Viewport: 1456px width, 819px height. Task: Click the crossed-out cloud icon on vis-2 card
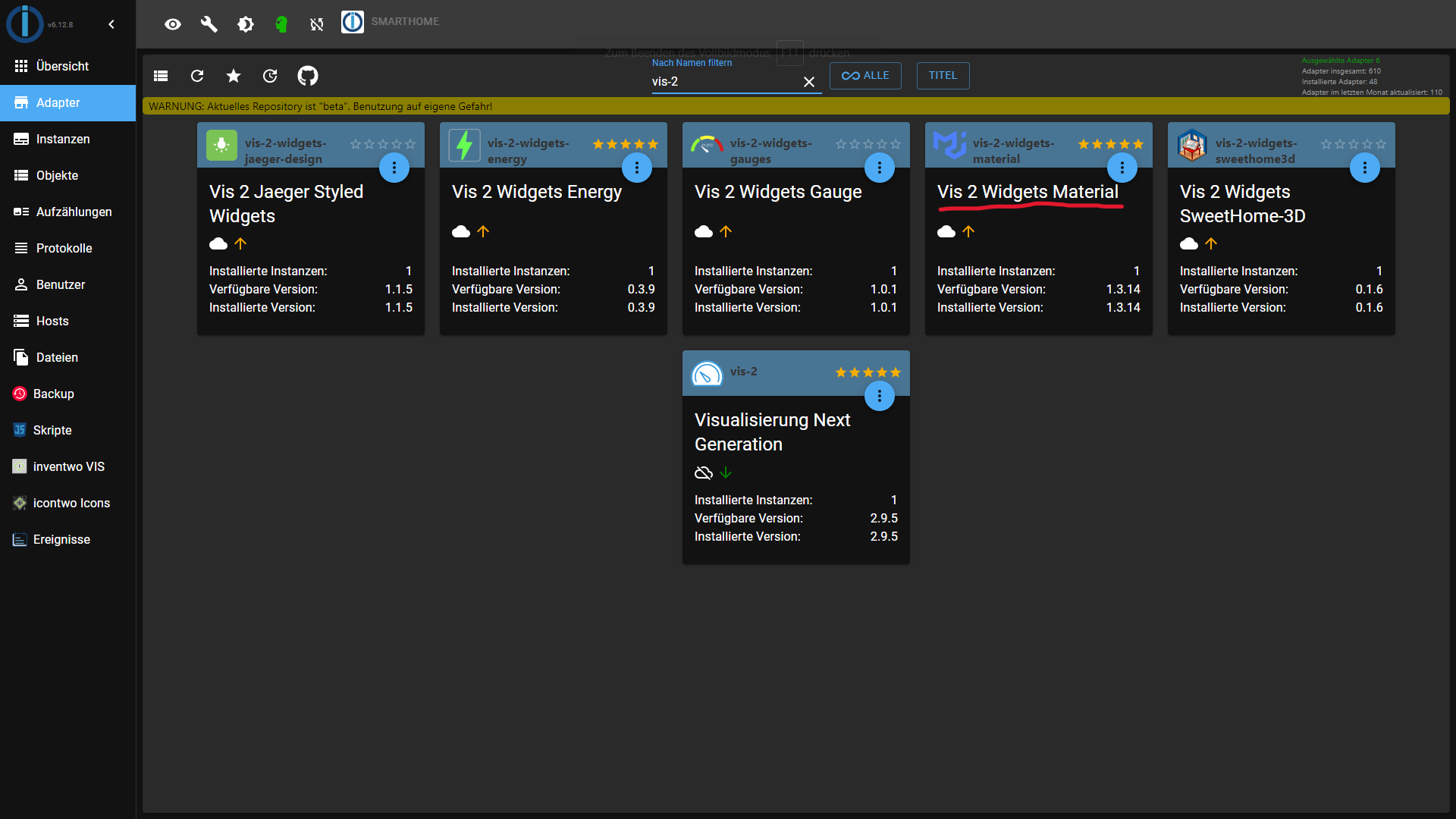click(704, 472)
